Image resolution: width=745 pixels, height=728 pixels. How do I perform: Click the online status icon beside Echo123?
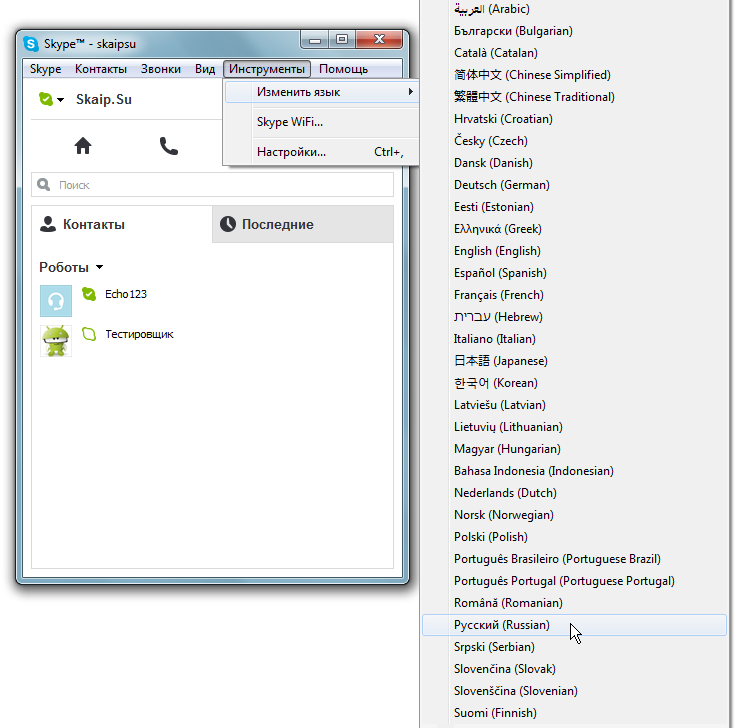pos(88,295)
